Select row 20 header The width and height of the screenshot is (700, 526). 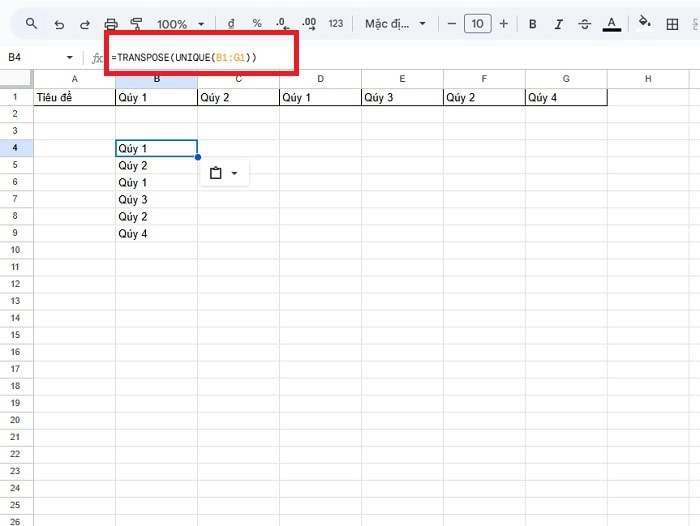coord(16,420)
